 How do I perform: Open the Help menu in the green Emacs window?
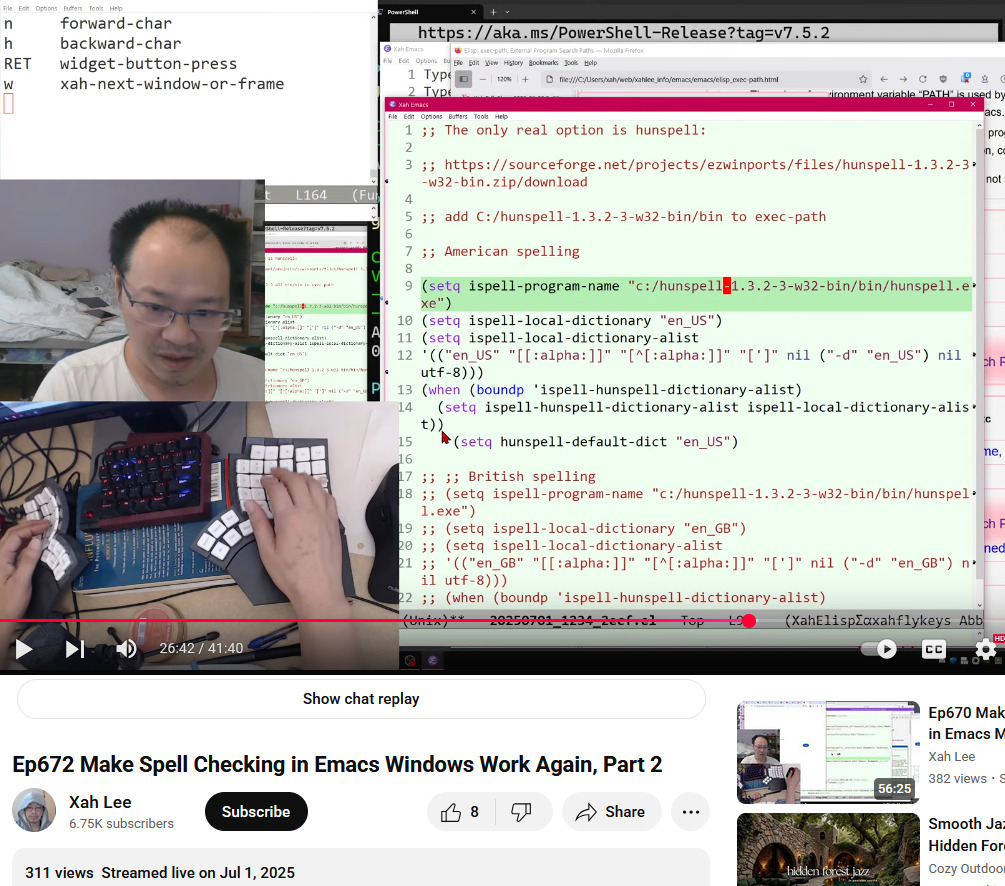[x=501, y=117]
